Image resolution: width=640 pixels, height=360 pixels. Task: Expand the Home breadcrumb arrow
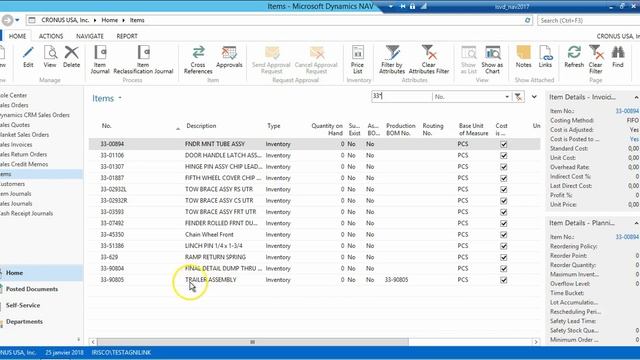(124, 20)
